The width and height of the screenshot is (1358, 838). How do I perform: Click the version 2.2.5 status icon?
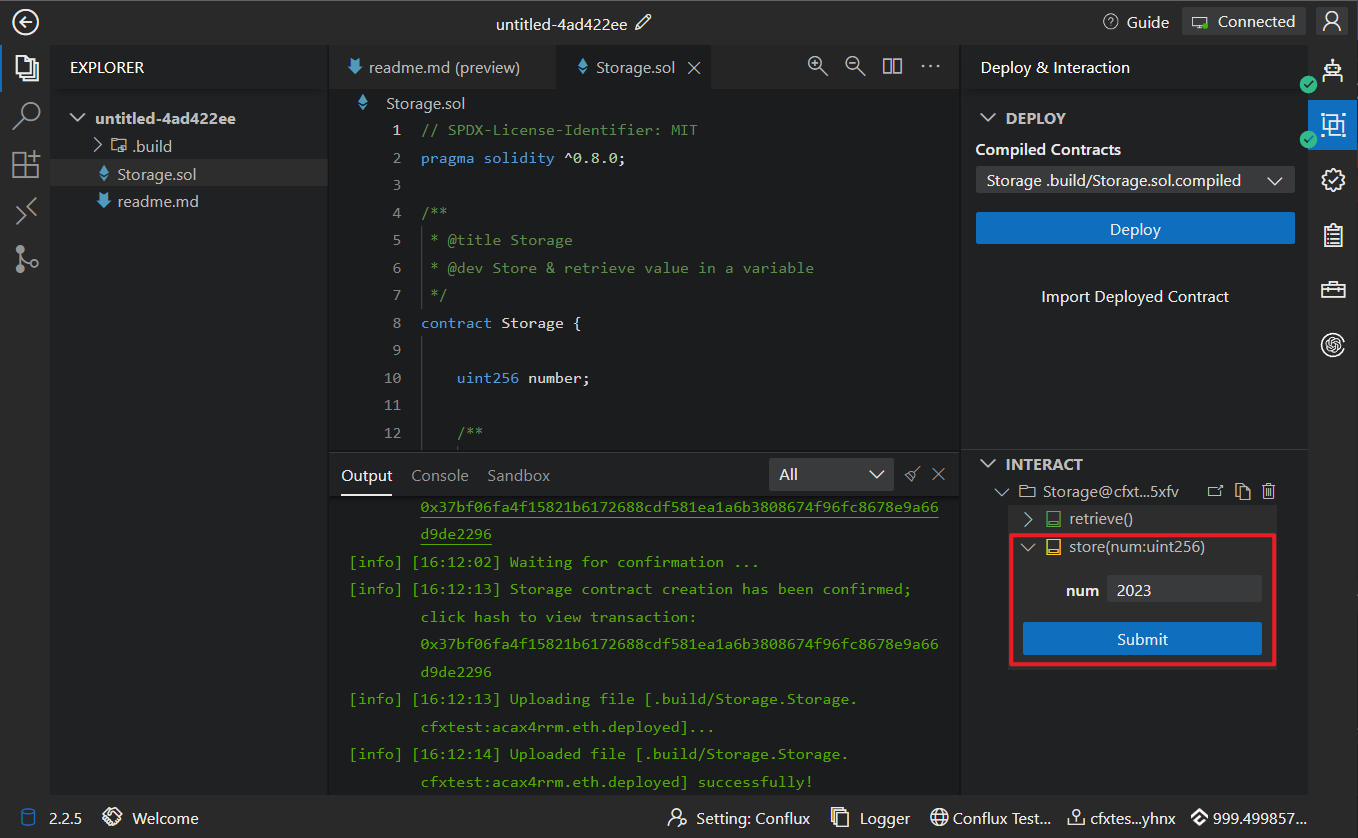tap(27, 818)
